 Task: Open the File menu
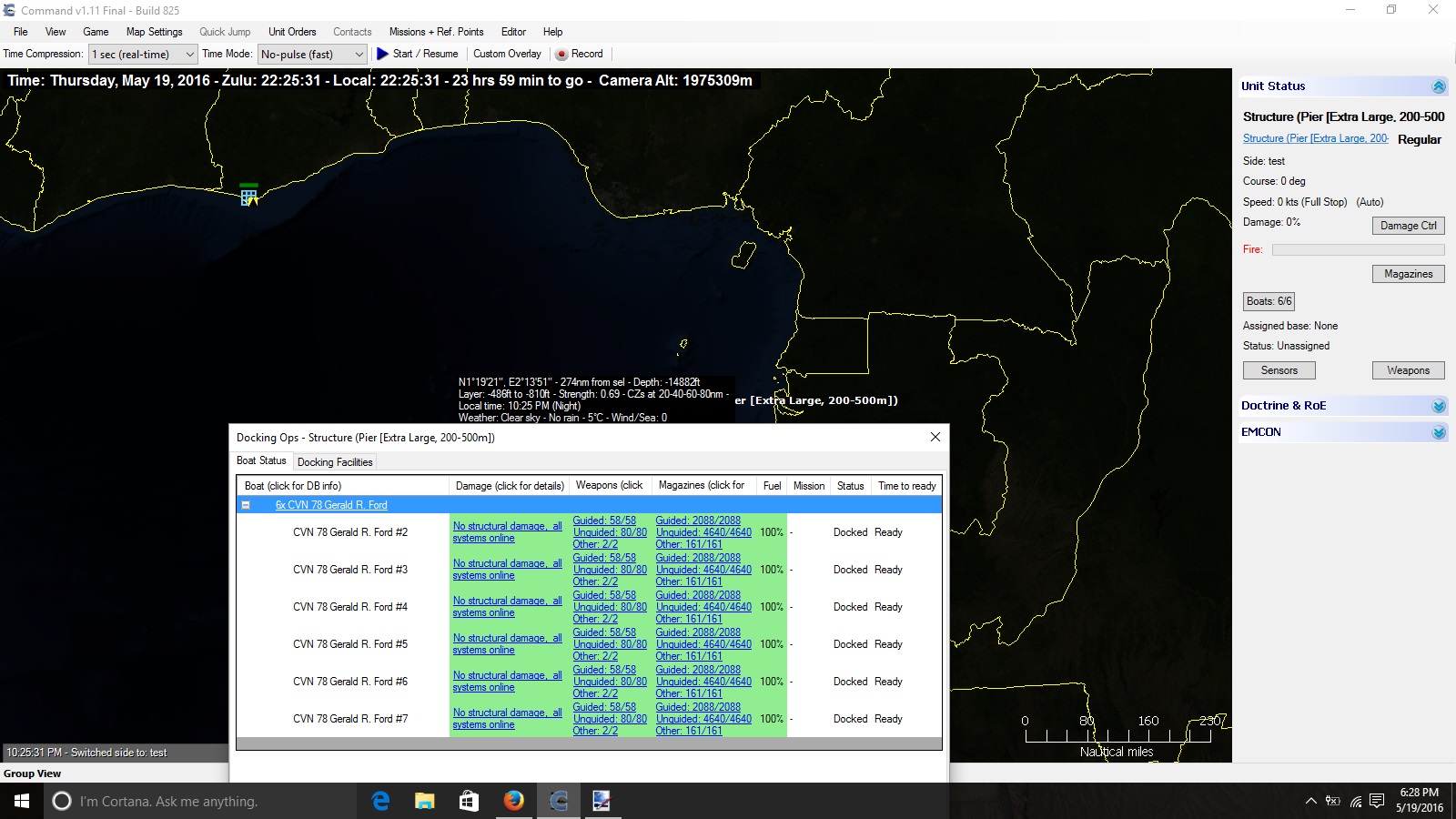[21, 32]
